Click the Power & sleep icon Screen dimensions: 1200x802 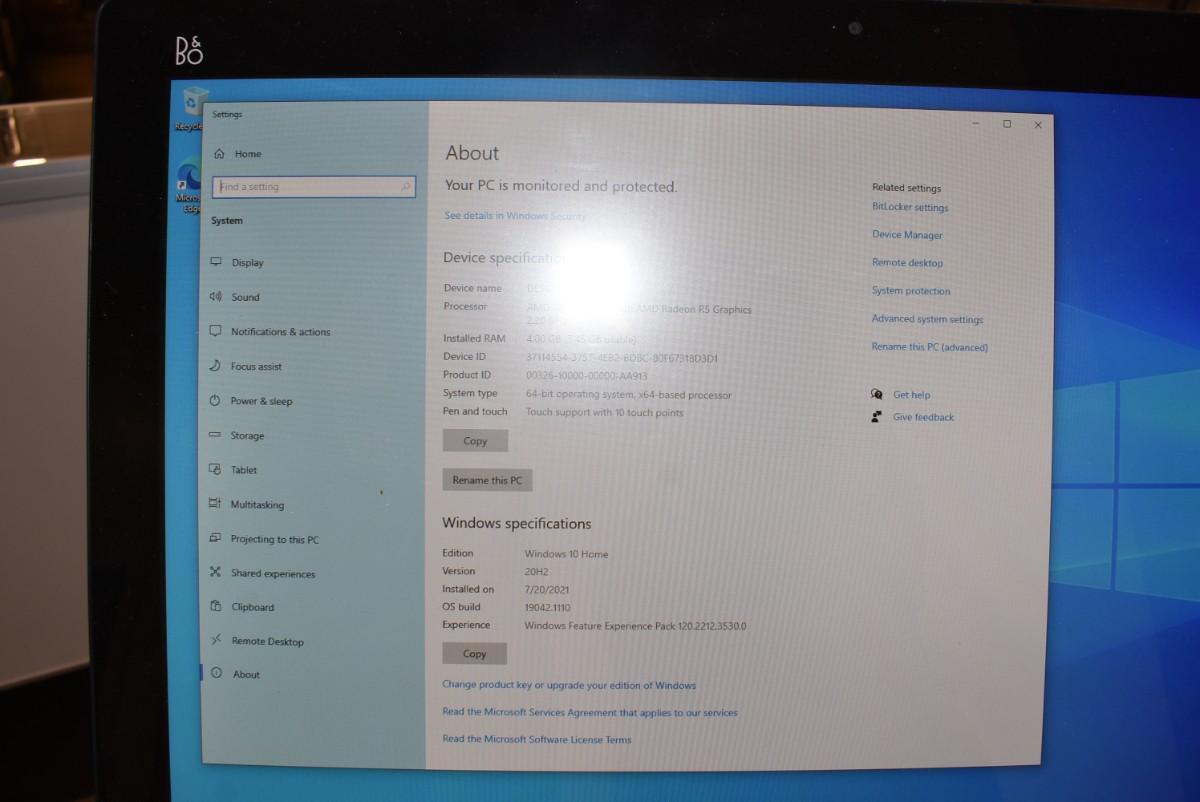[x=215, y=400]
